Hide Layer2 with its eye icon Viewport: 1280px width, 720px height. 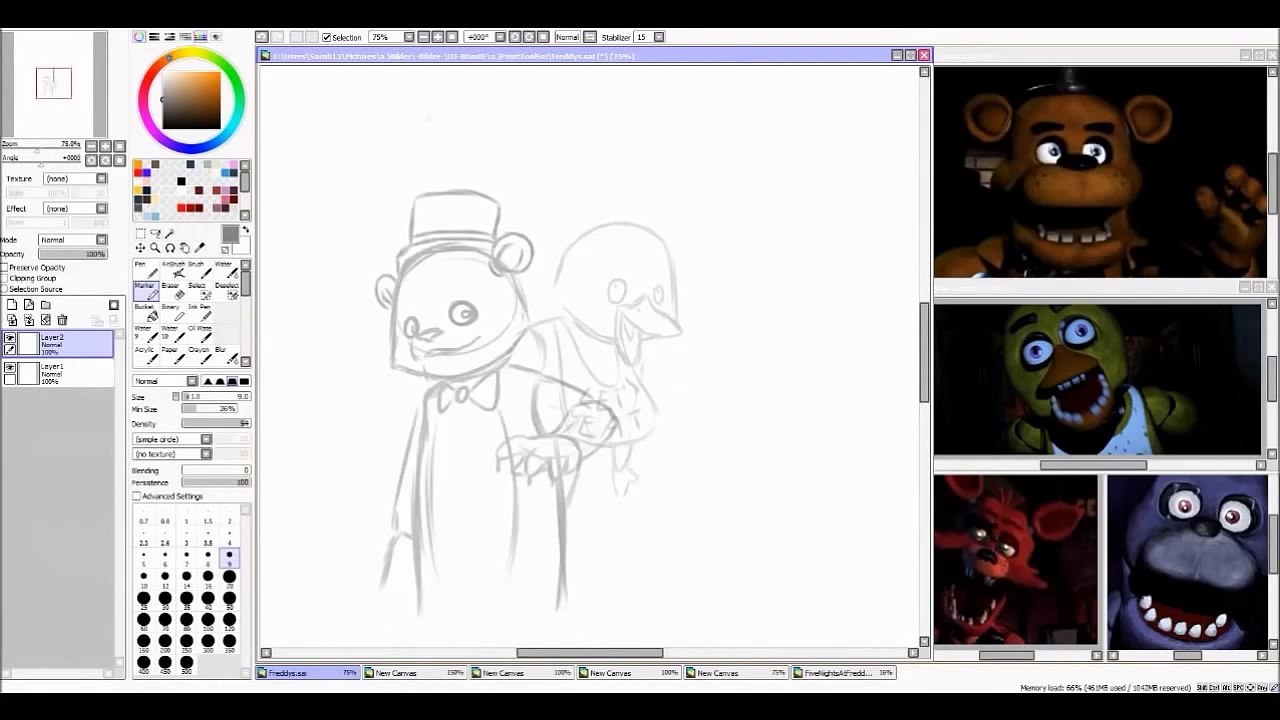pos(10,338)
